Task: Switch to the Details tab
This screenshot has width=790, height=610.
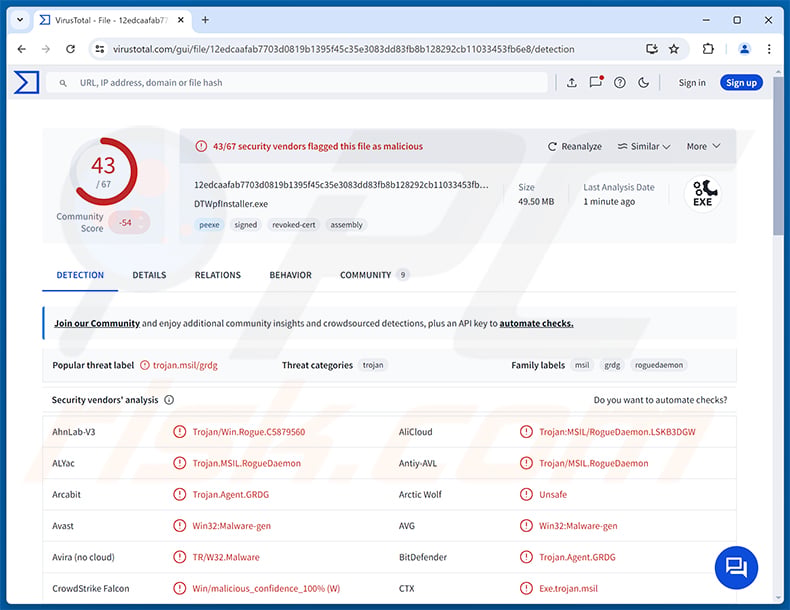Action: [149, 275]
